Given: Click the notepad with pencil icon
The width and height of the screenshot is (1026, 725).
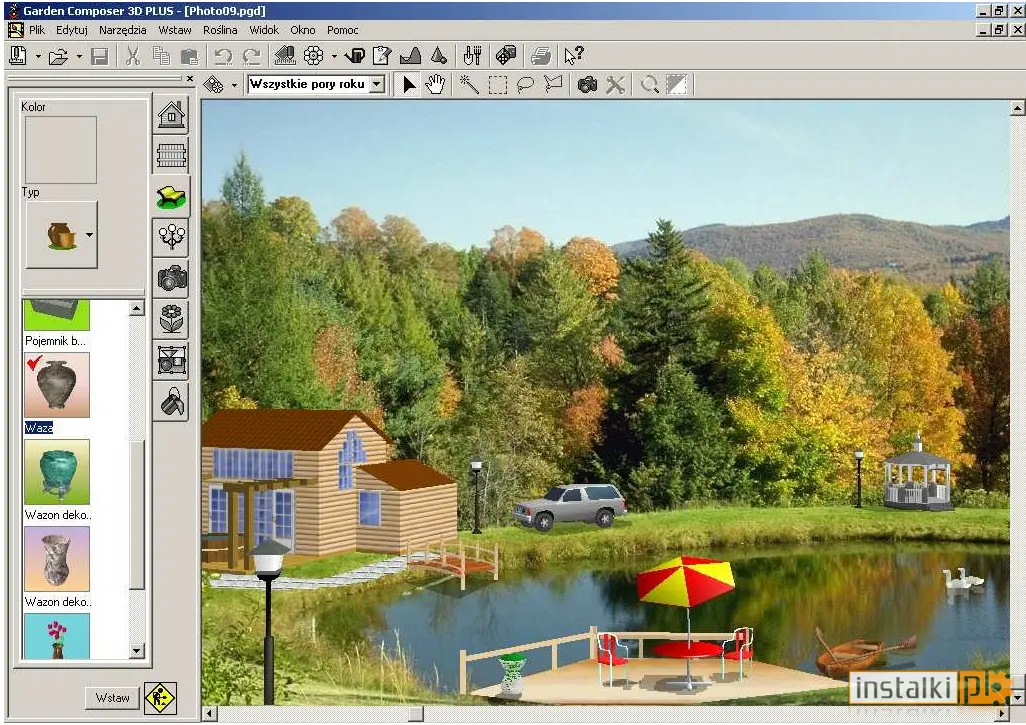Looking at the screenshot, I should coord(381,56).
